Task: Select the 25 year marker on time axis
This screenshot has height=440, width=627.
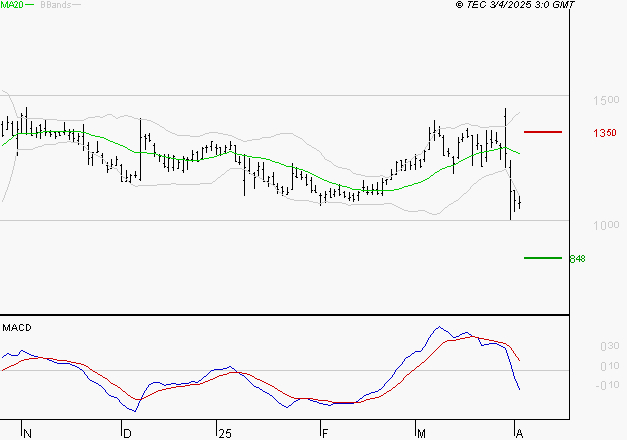Action: point(224,433)
